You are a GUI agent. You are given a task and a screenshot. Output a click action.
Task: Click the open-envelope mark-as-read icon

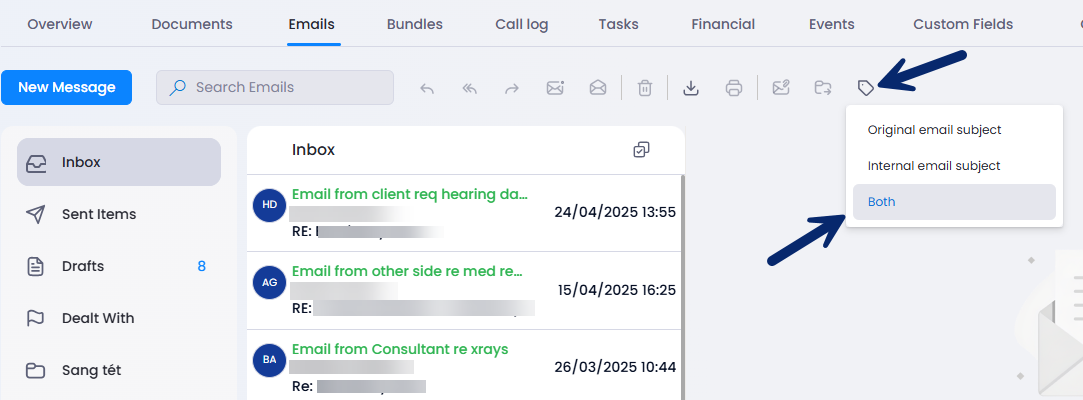(x=597, y=88)
